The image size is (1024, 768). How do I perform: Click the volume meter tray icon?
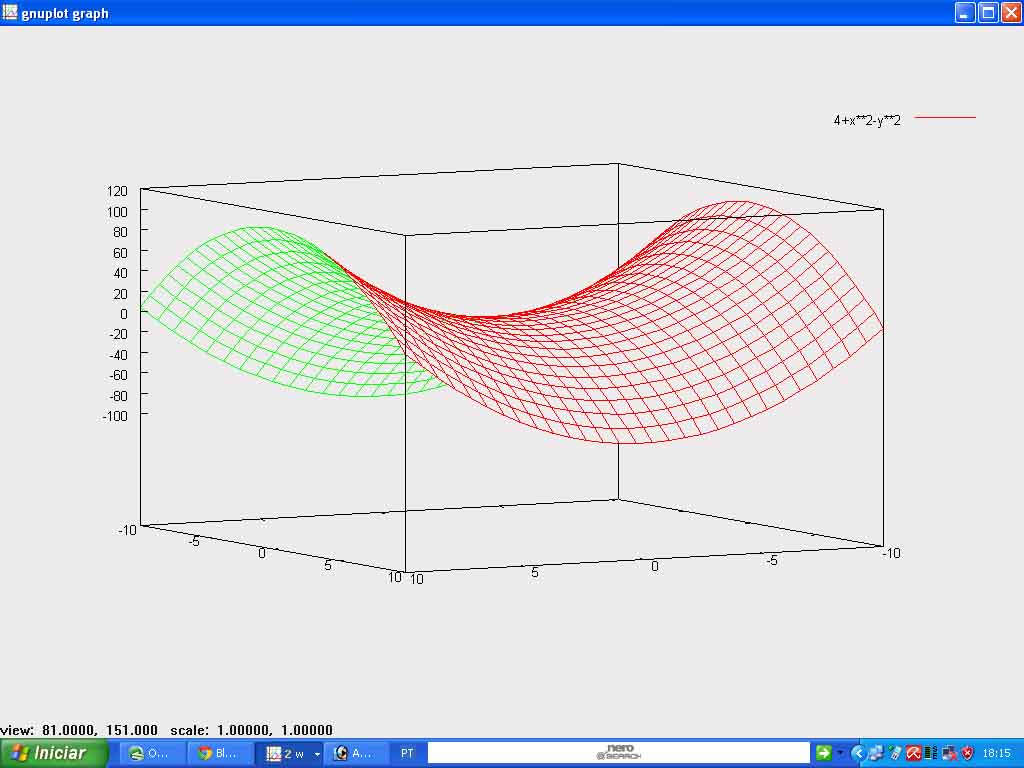click(929, 753)
